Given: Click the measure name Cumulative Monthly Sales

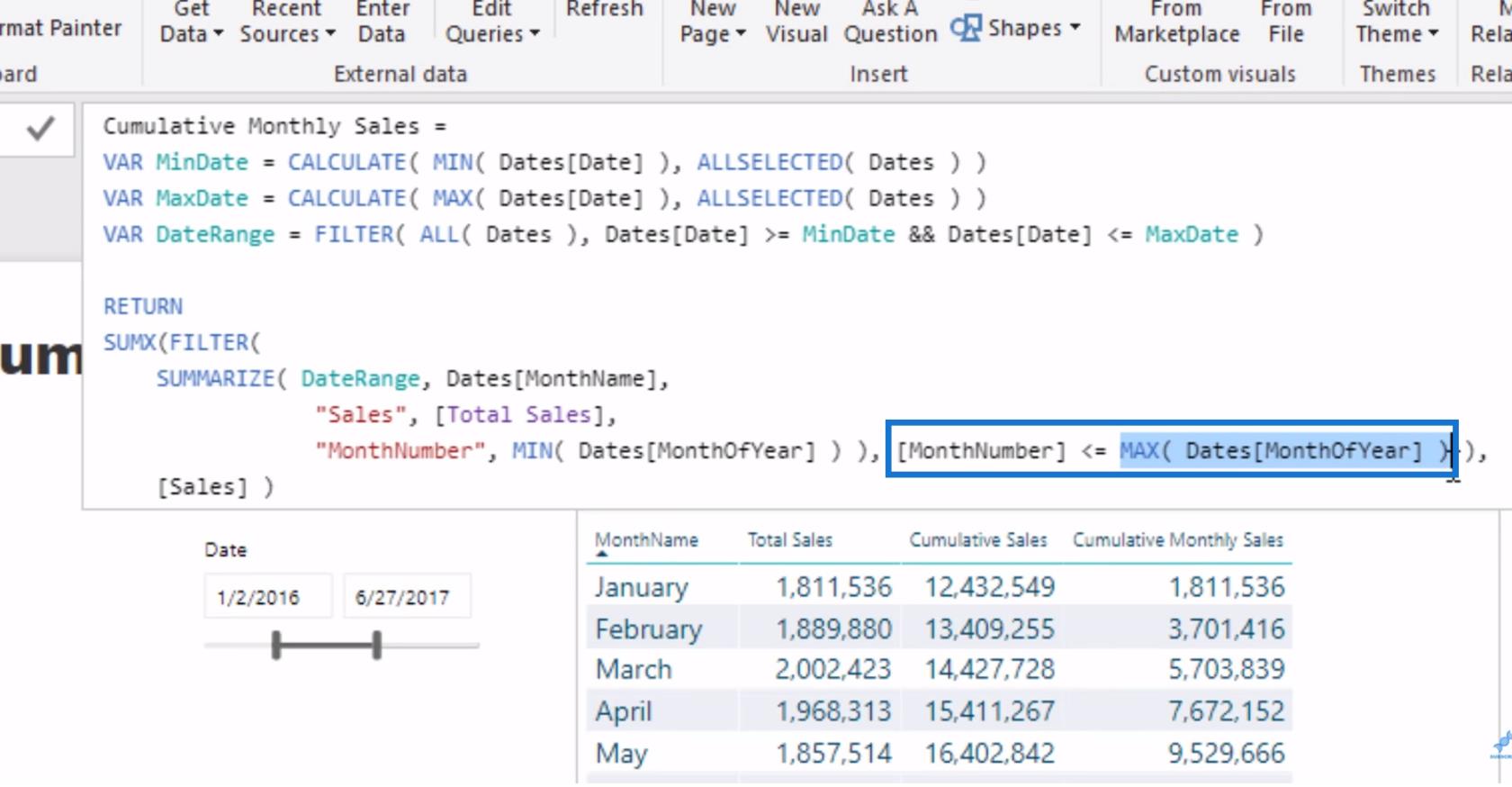Looking at the screenshot, I should (261, 126).
